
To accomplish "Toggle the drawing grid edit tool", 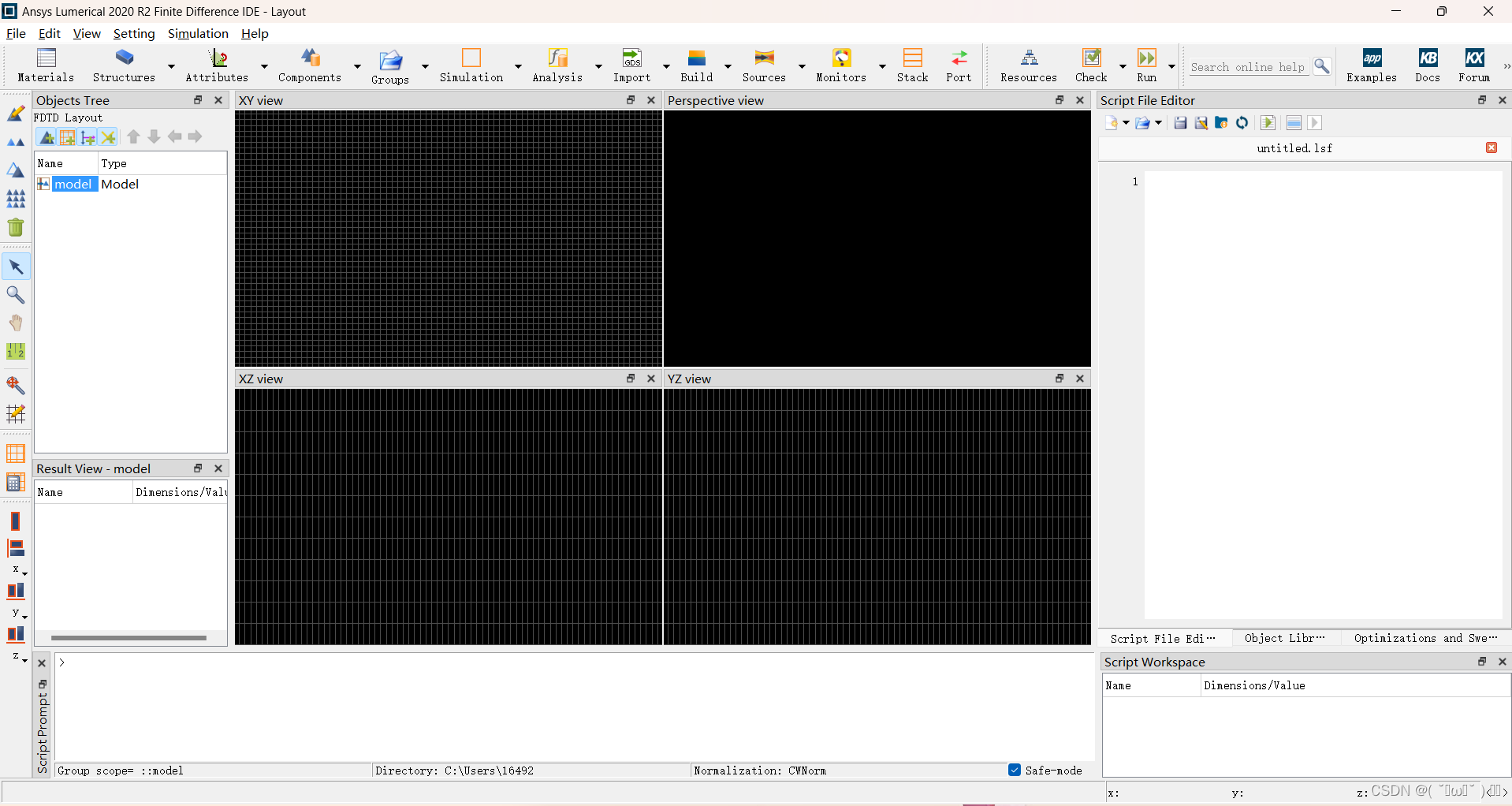I will [16, 413].
